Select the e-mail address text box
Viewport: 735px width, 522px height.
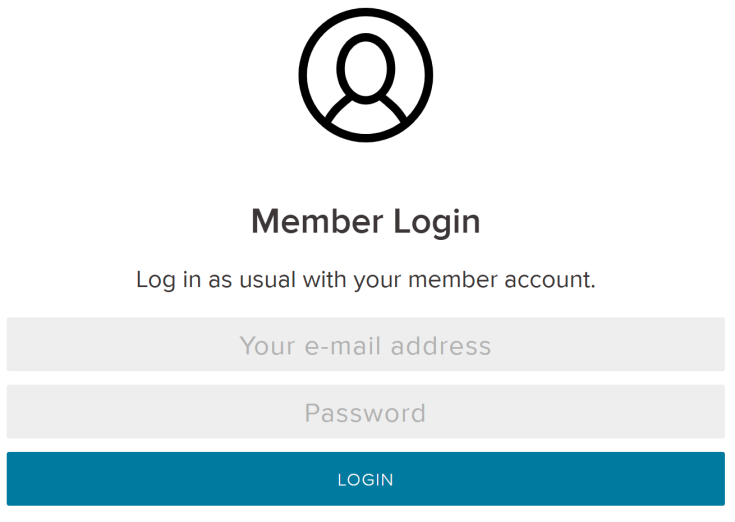click(366, 345)
